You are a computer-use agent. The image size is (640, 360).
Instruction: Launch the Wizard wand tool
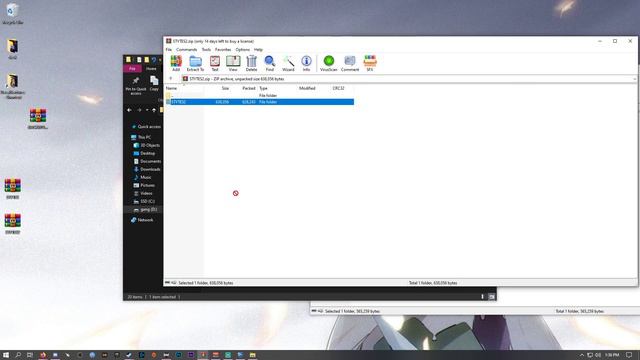(x=288, y=63)
